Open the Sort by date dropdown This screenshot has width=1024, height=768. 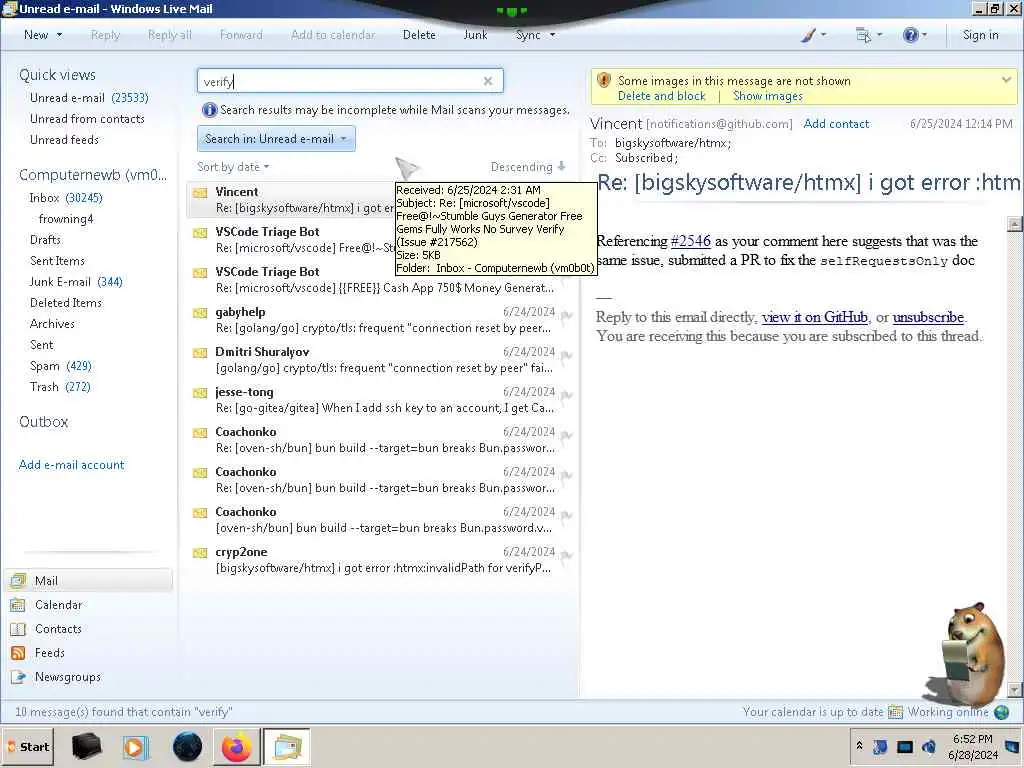click(233, 167)
